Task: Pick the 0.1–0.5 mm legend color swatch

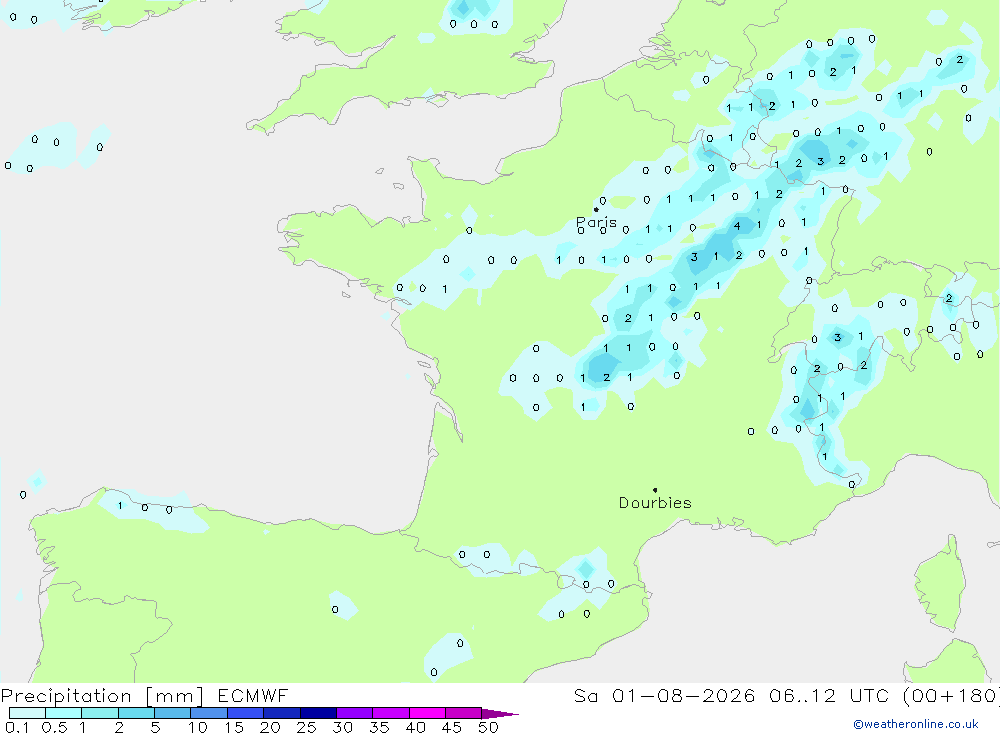Action: 27,713
